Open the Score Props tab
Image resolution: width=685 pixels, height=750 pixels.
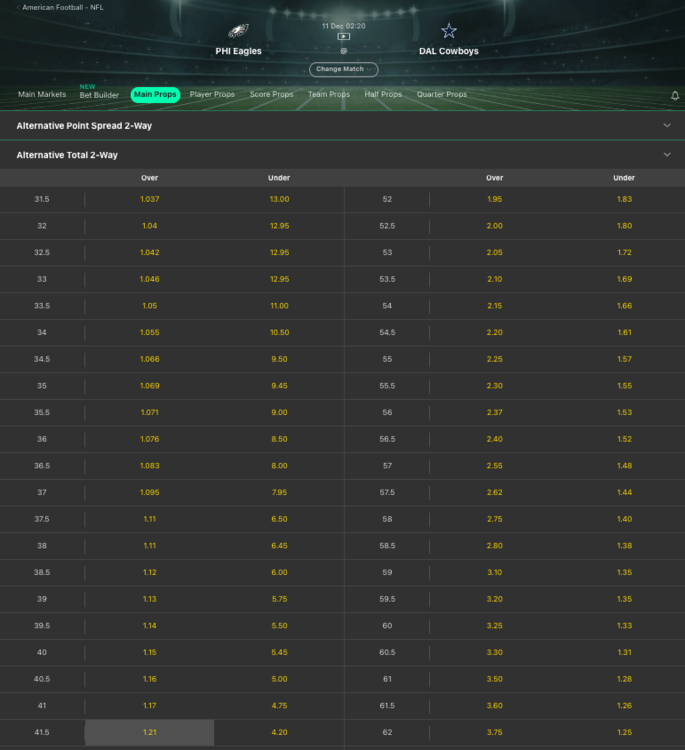[271, 95]
